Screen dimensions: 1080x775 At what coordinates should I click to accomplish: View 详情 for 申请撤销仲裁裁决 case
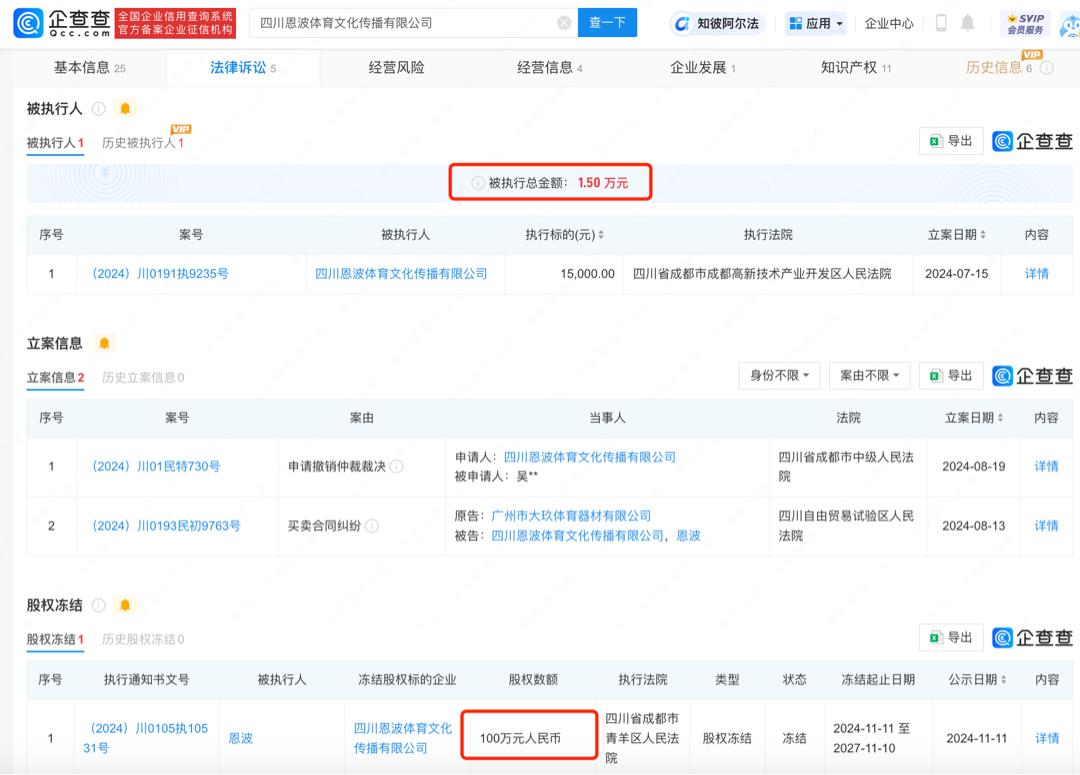pos(1046,466)
